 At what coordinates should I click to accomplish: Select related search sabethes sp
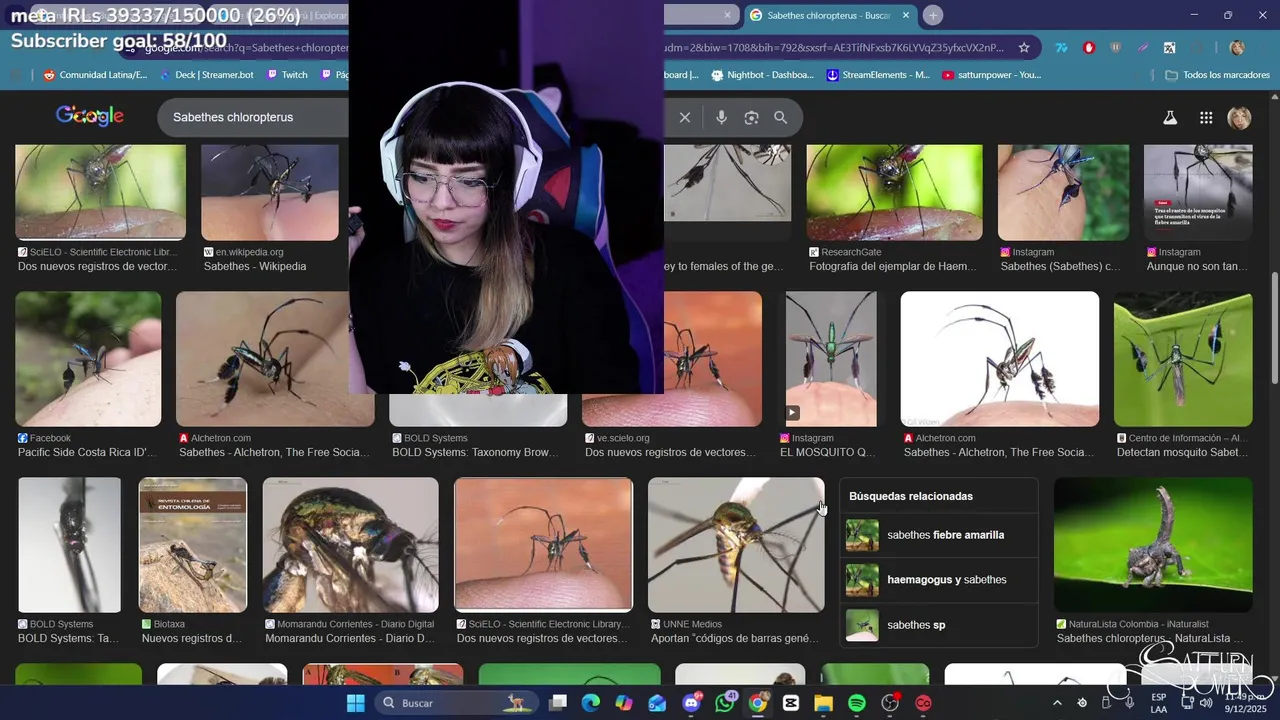coord(938,625)
